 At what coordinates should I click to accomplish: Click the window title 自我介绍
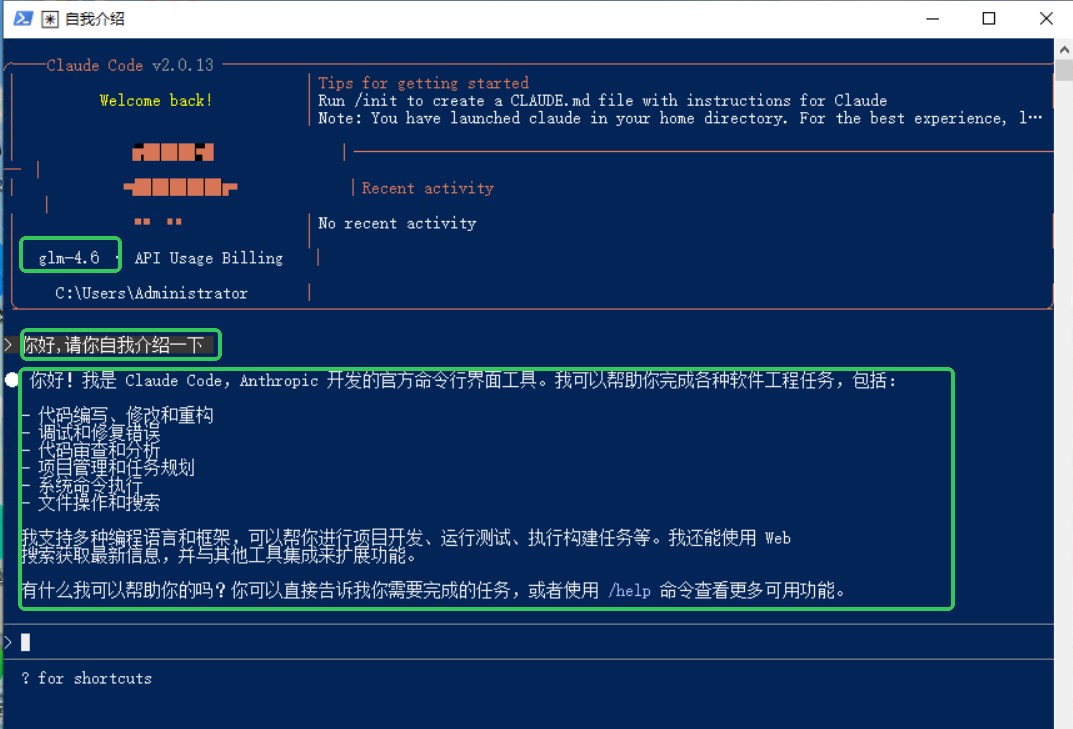[x=95, y=19]
